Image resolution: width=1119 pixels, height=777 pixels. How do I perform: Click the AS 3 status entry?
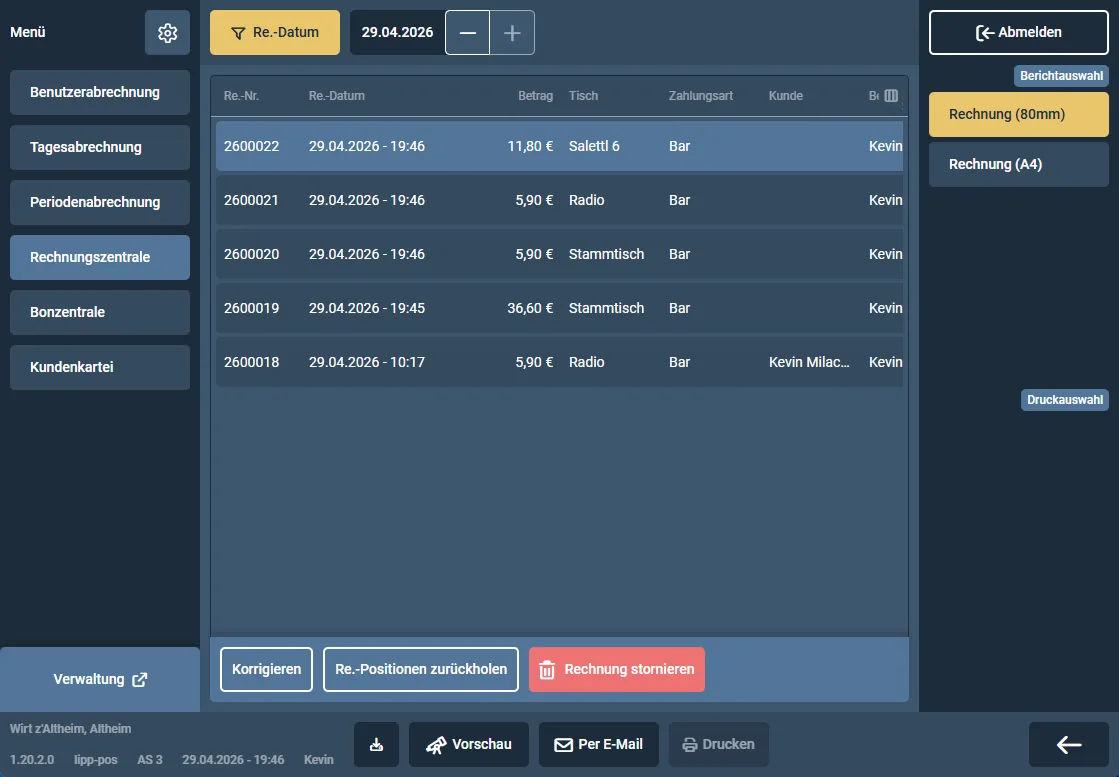(x=150, y=760)
